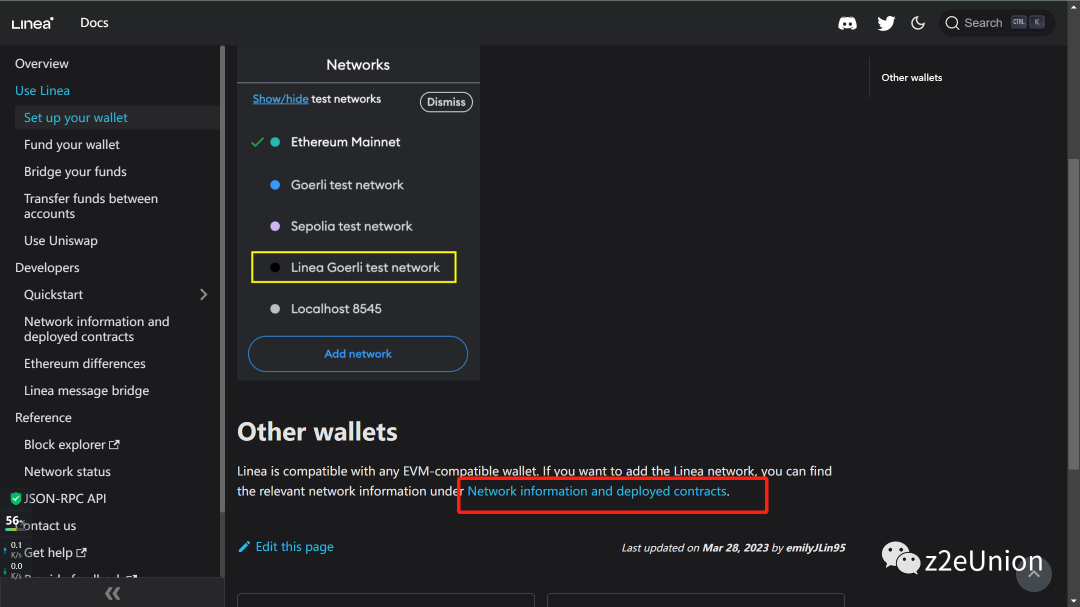Click the Linea logo

click(x=33, y=23)
